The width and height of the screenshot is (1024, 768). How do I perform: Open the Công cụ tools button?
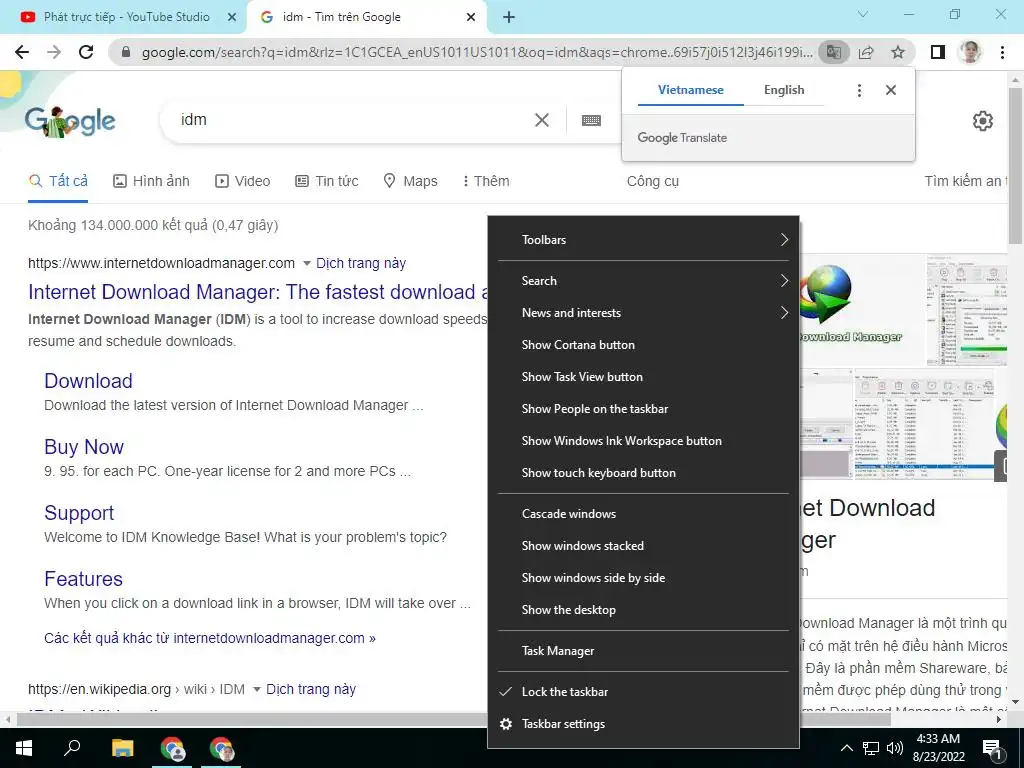[652, 182]
